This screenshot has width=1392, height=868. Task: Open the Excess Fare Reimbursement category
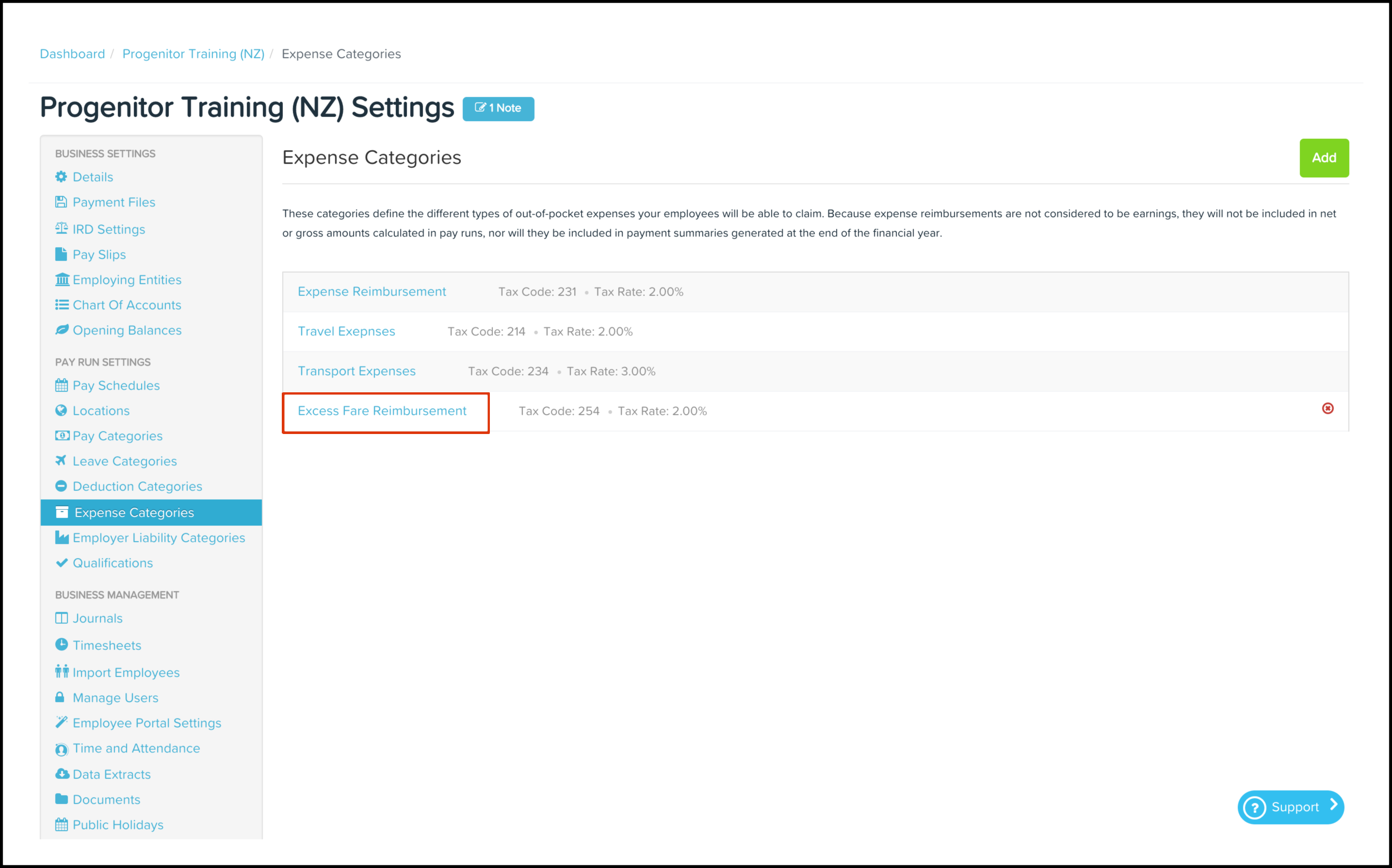pyautogui.click(x=382, y=411)
